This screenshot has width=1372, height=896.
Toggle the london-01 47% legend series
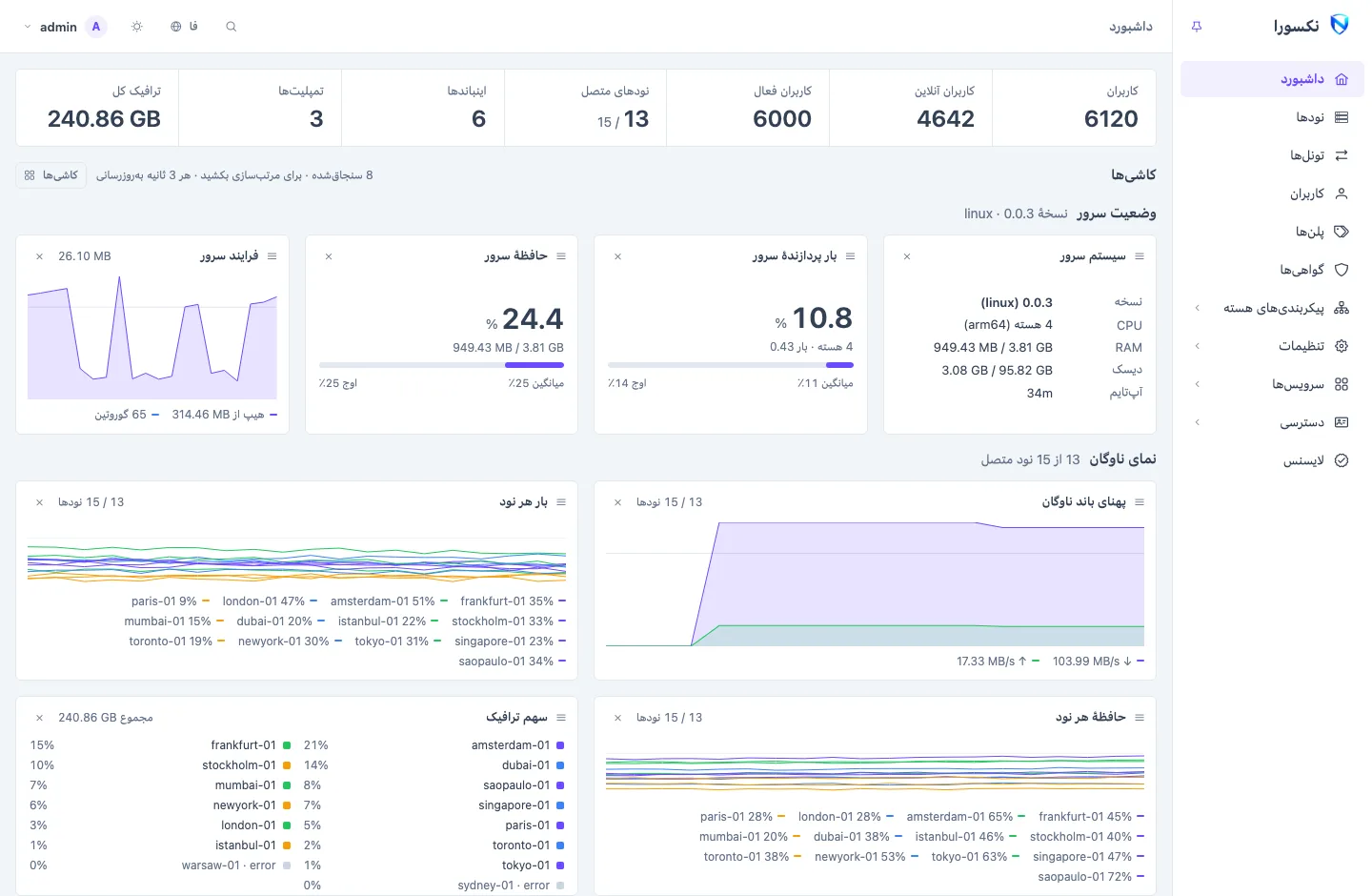(269, 601)
